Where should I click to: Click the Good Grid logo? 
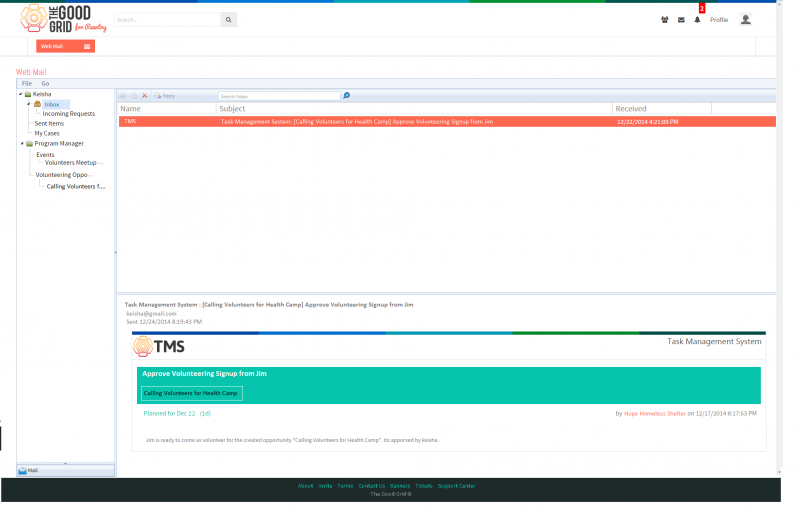tap(63, 19)
